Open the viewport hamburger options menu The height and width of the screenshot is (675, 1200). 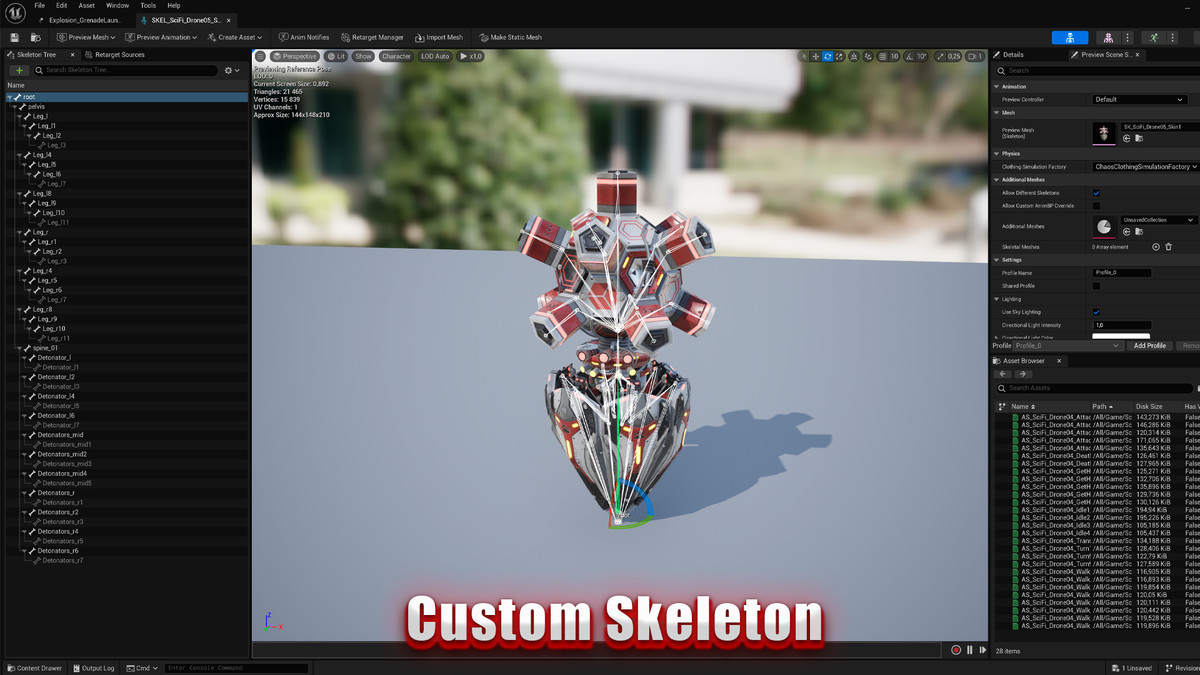tap(260, 57)
